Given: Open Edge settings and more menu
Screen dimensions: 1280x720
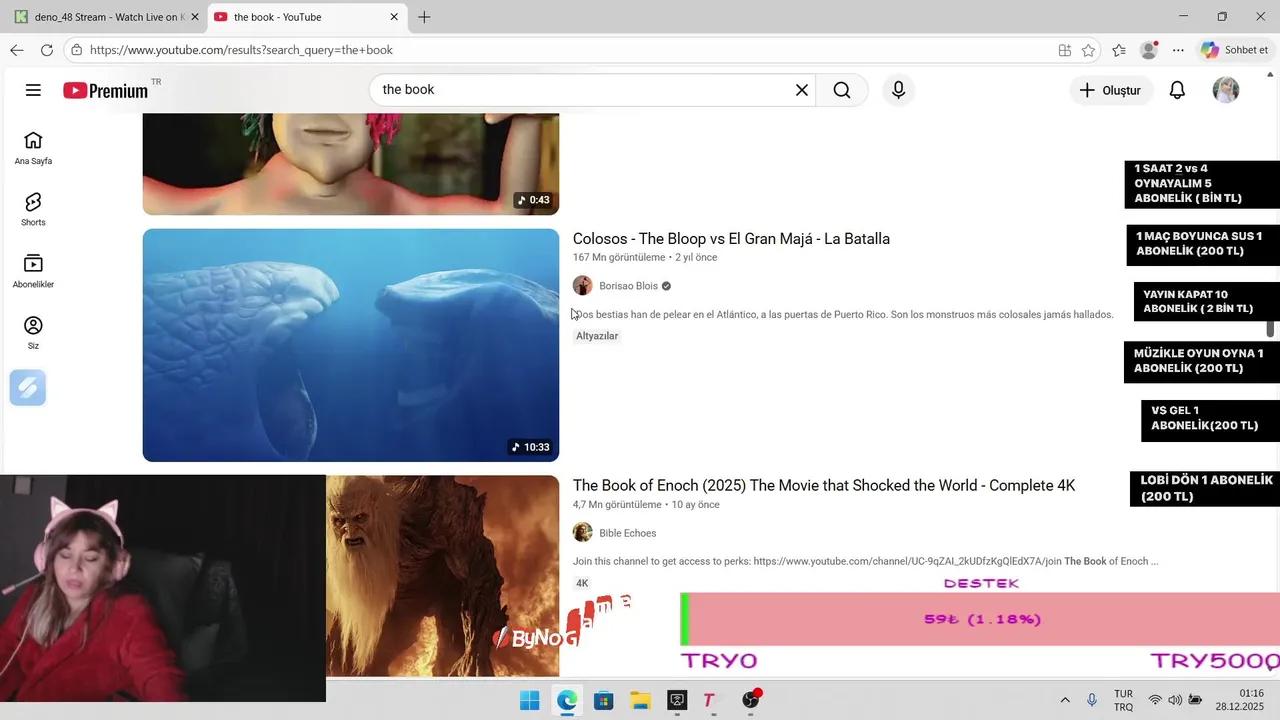Looking at the screenshot, I should (x=1179, y=50).
